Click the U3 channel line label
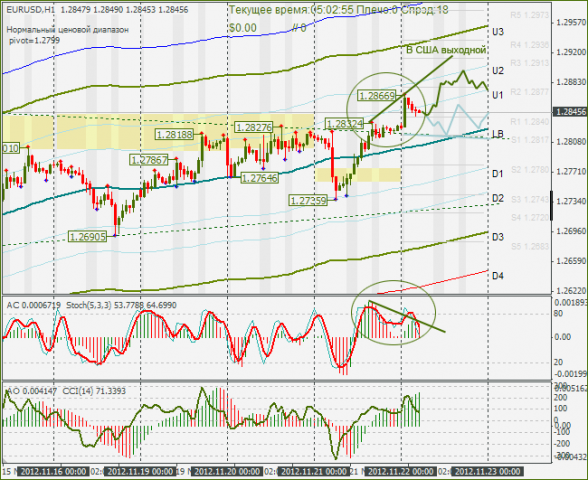 [498, 32]
